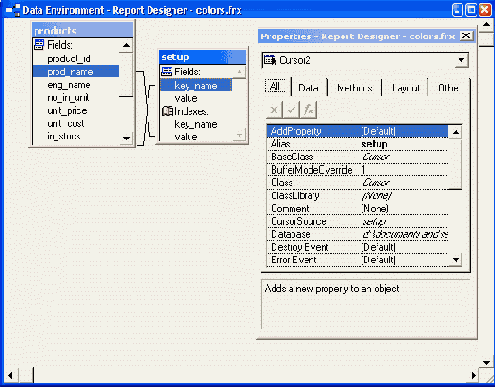This screenshot has height=387, width=495.
Task: Click right arrow of horizontal scrollbar
Action: point(474,376)
